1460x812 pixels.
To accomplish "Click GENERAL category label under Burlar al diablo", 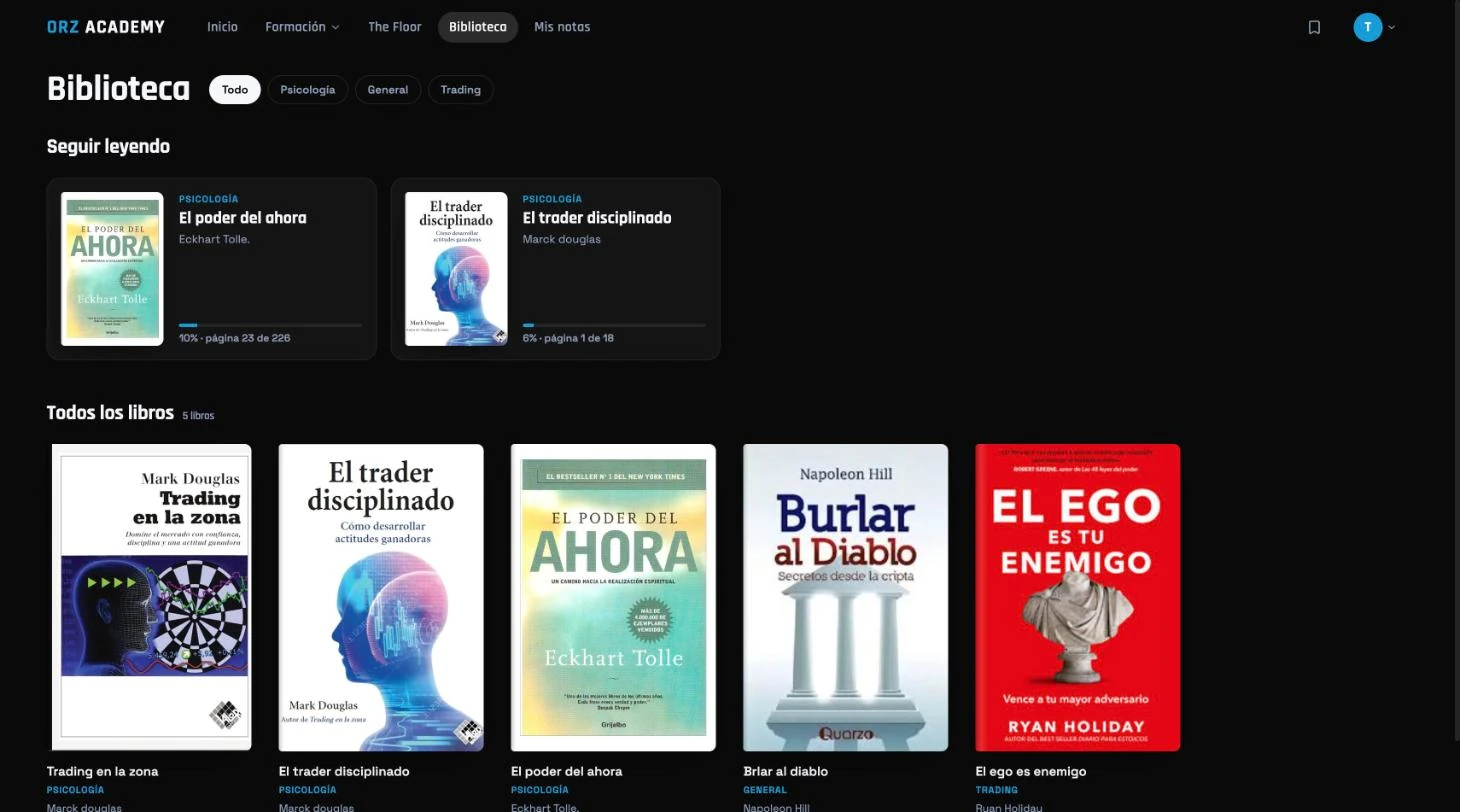I will coord(765,790).
